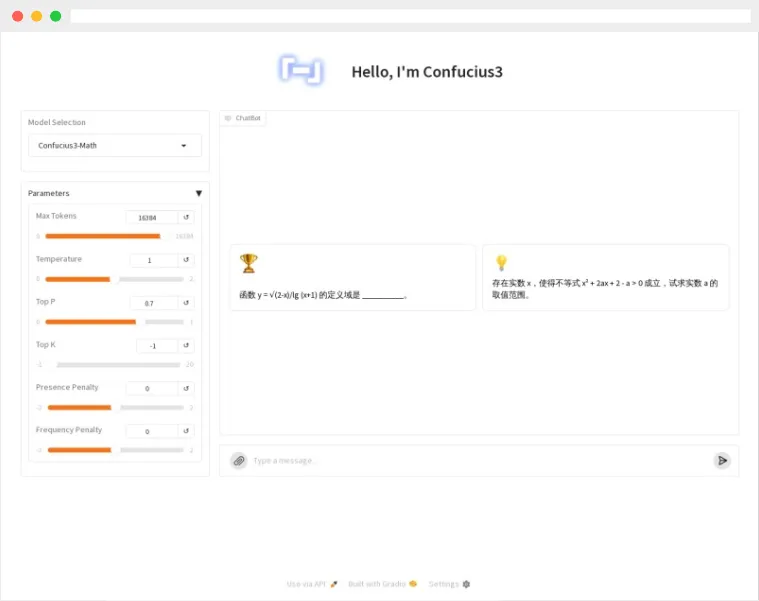Select the trophy example math question
Viewport: 759px width, 601px height.
pos(352,278)
